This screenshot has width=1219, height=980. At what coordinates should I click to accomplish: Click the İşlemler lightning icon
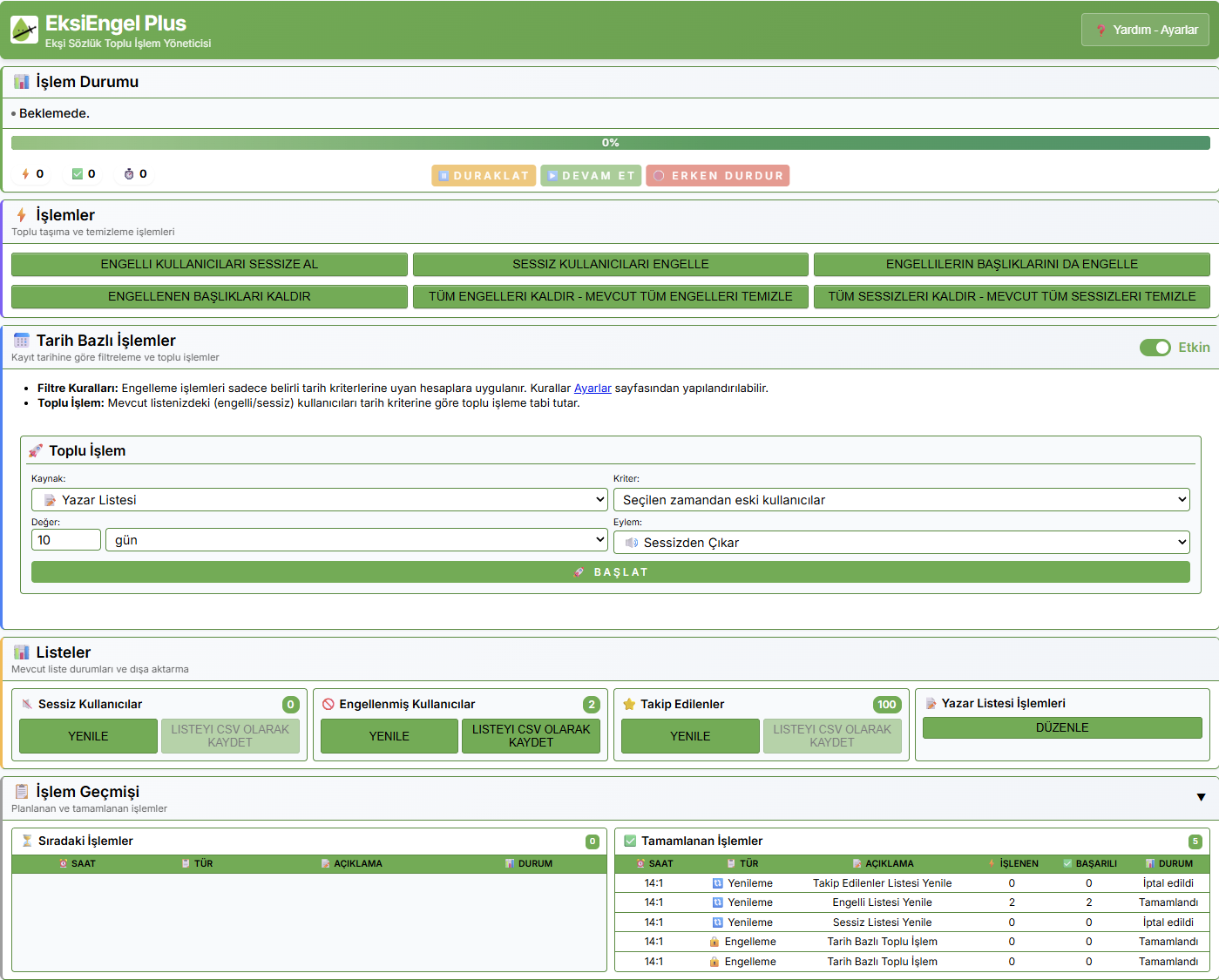point(22,215)
